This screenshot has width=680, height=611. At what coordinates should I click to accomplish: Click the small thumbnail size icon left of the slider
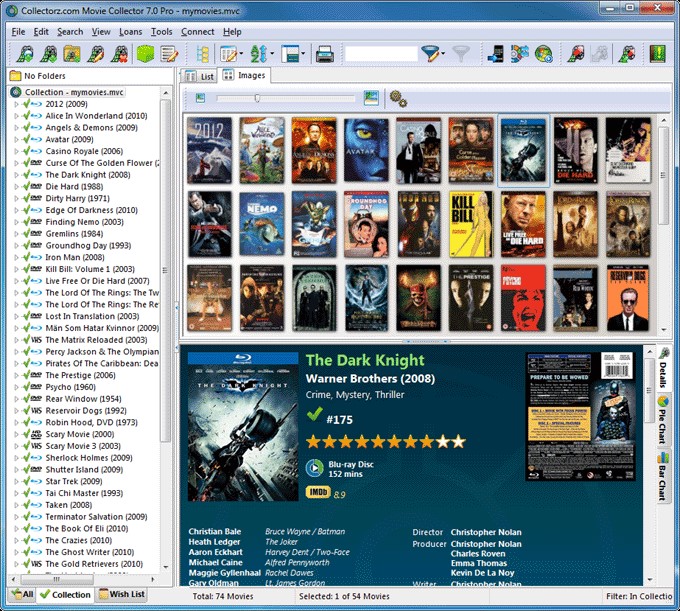[200, 98]
